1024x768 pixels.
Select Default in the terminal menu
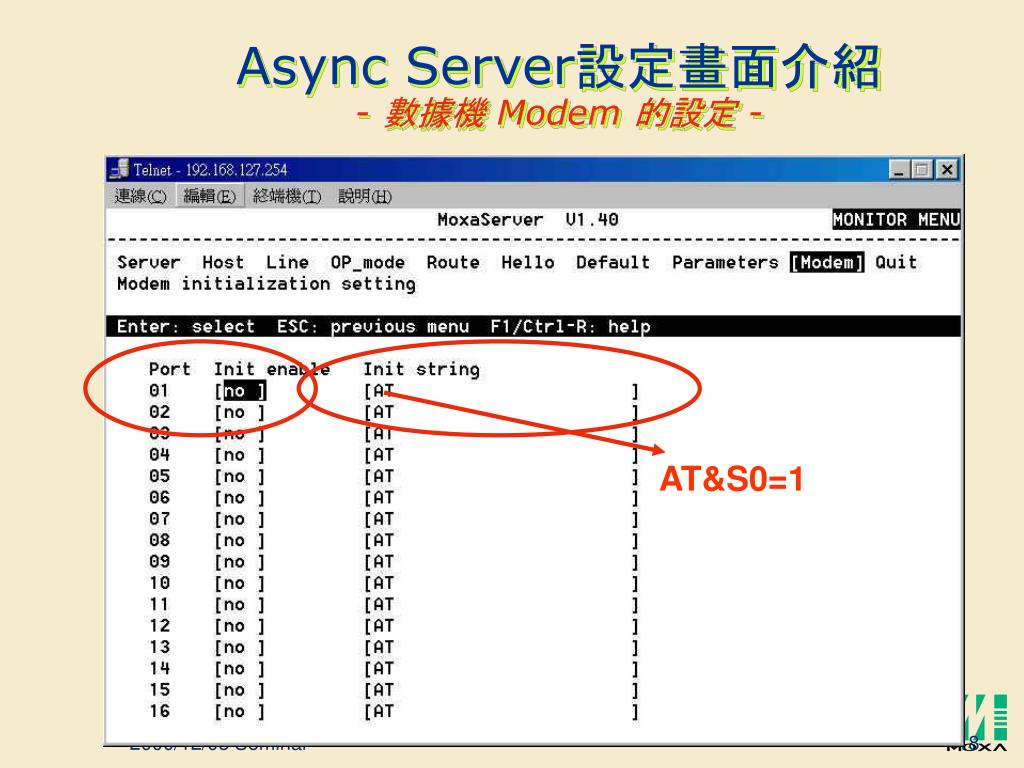click(613, 263)
